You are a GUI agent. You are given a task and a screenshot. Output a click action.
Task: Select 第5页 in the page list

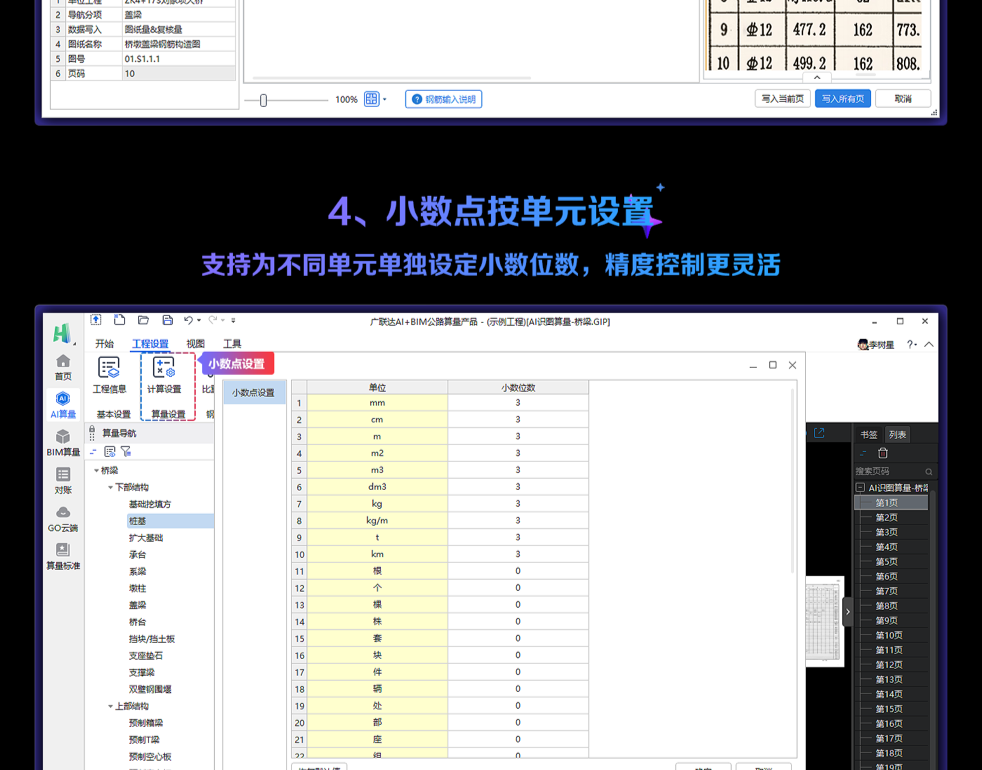pyautogui.click(x=886, y=561)
